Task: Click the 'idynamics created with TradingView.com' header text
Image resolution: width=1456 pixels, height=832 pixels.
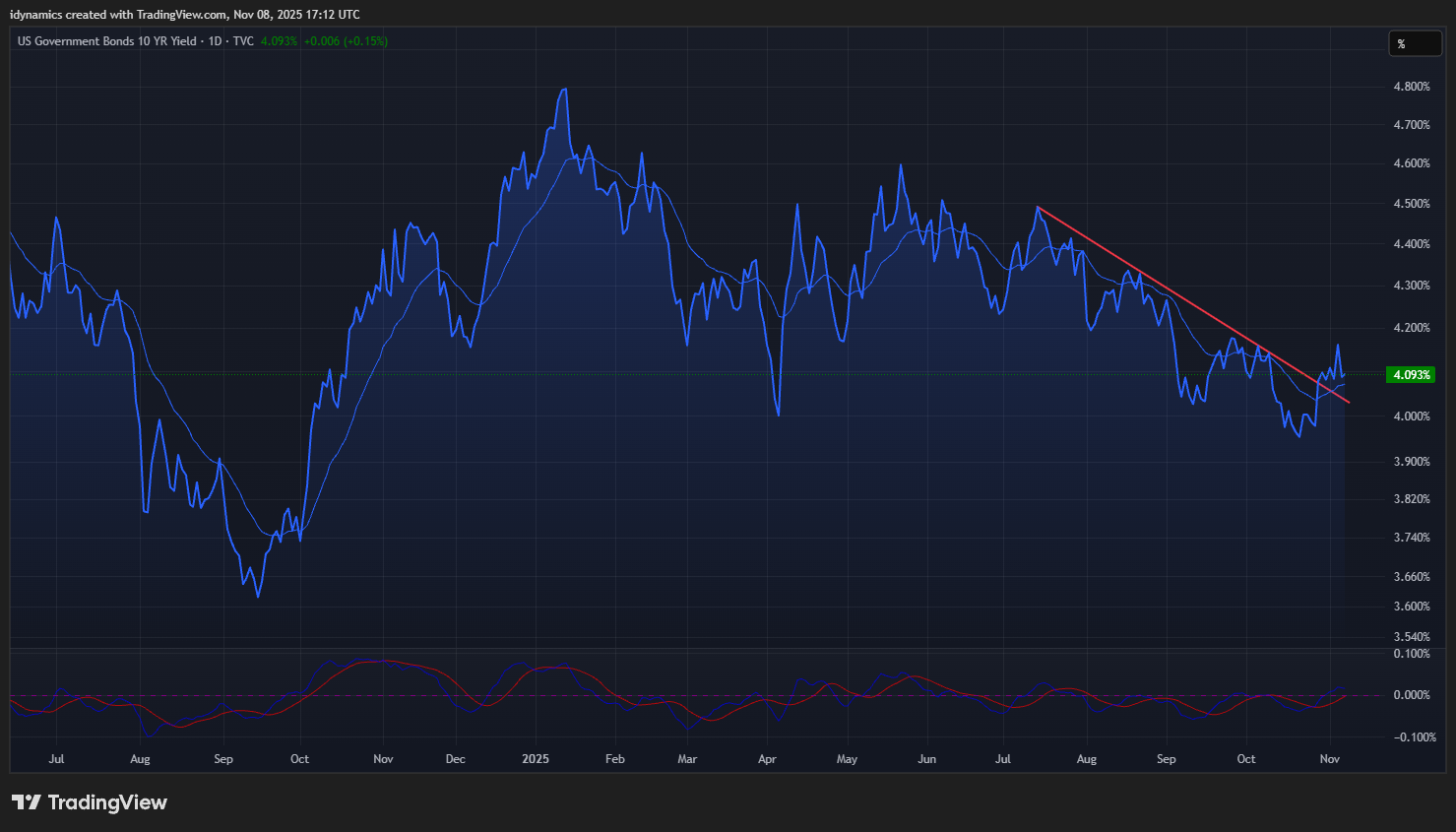Action: (x=118, y=15)
